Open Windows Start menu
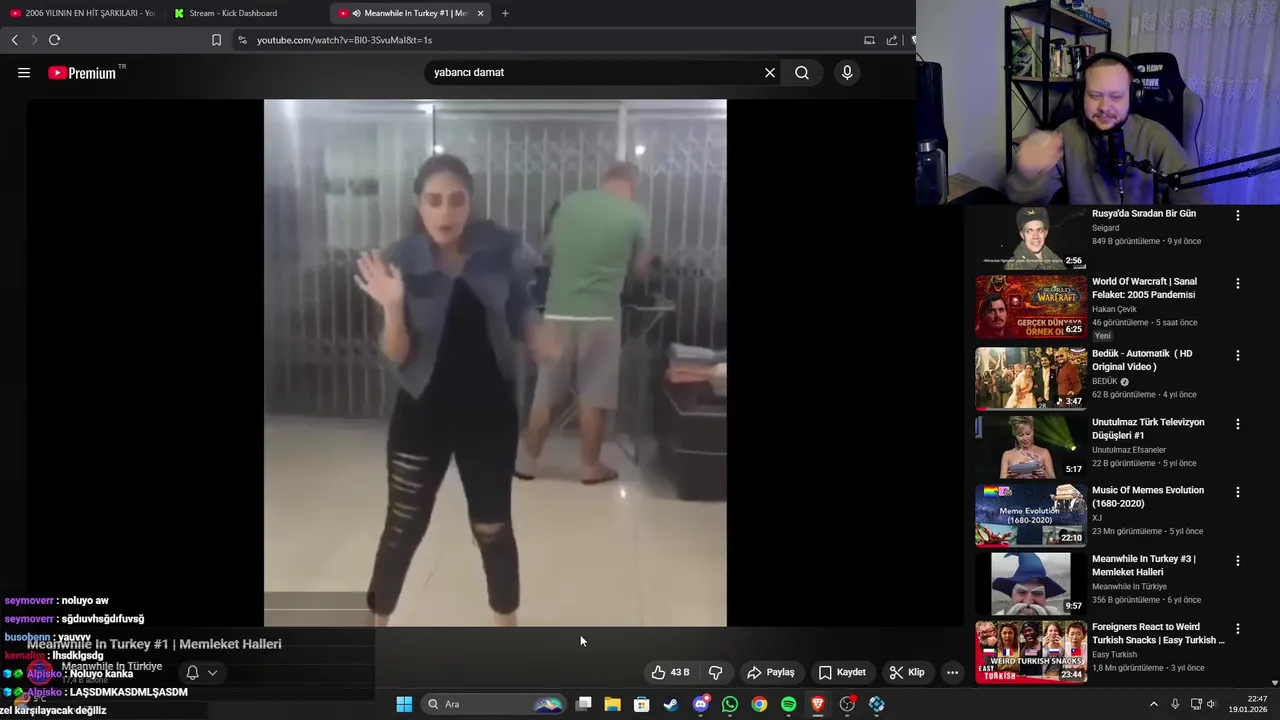1280x720 pixels. [x=404, y=704]
